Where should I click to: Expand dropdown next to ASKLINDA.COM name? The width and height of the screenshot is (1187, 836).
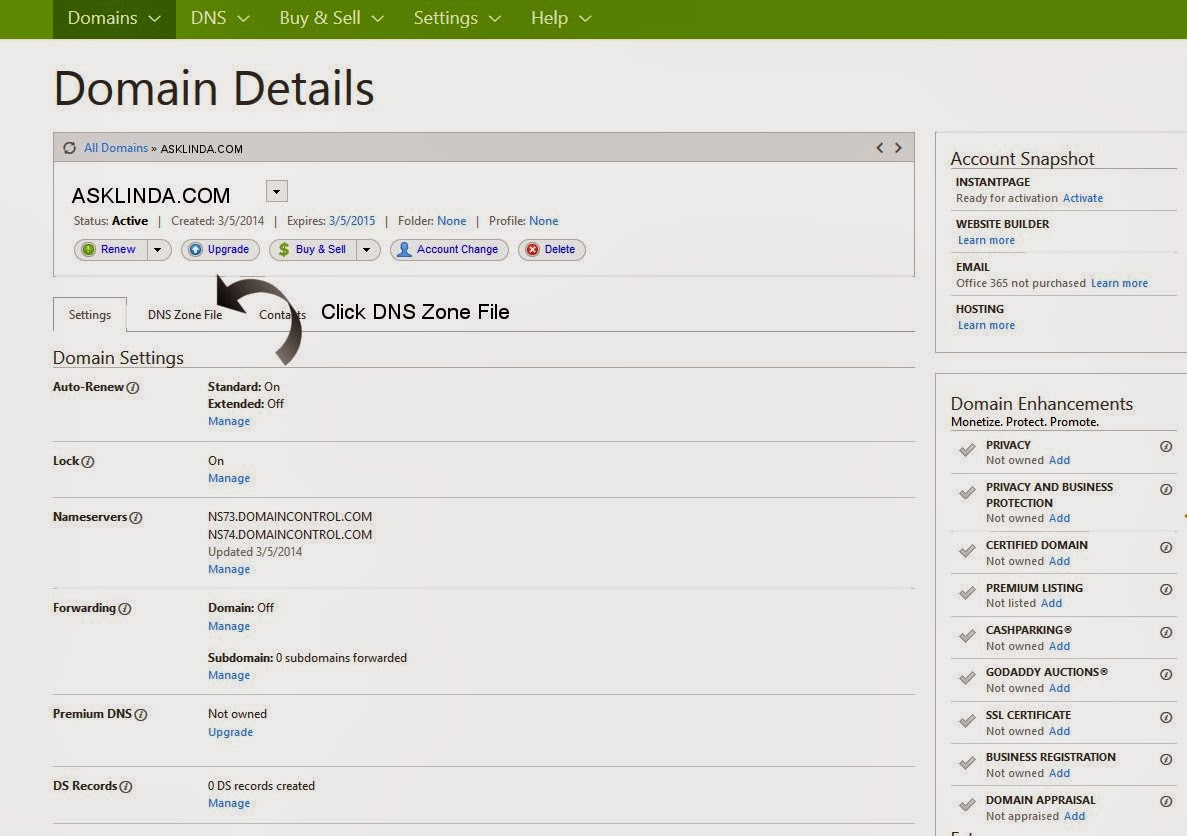[x=276, y=192]
